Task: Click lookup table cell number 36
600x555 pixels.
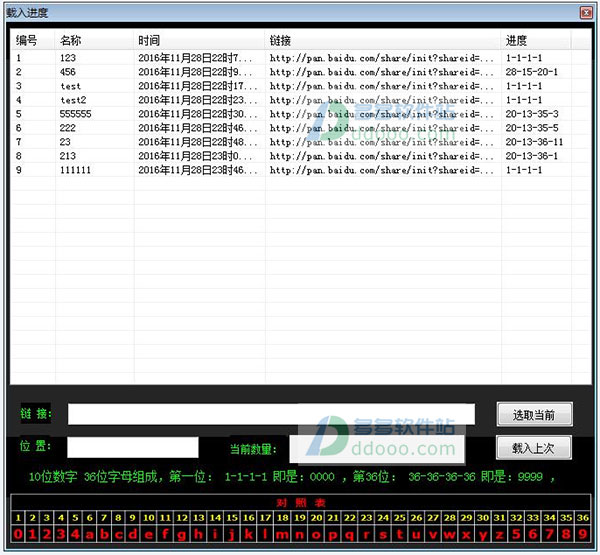Action: tap(583, 518)
